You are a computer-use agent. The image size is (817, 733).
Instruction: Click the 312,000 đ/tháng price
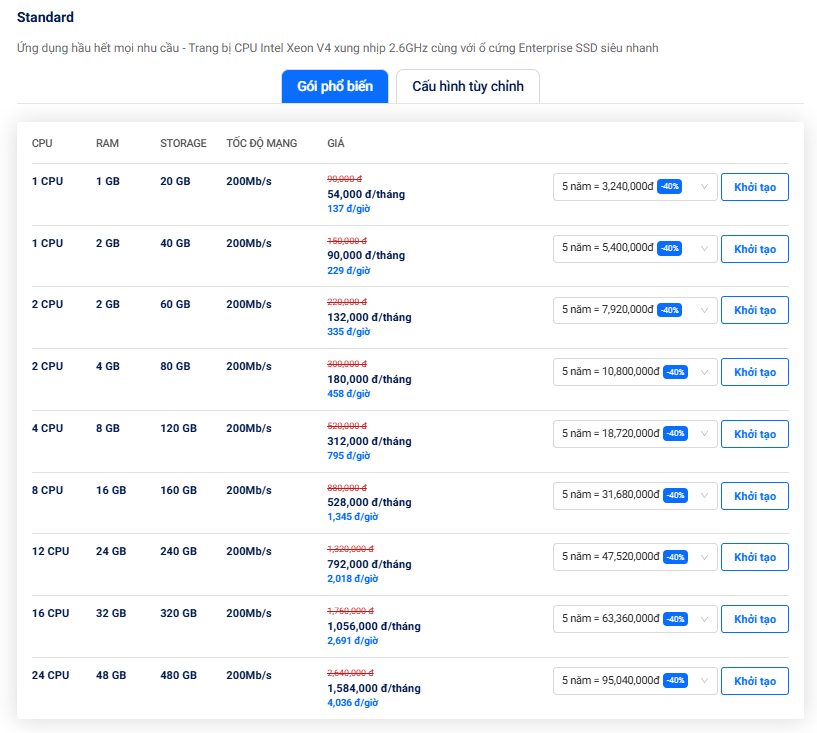(x=369, y=441)
